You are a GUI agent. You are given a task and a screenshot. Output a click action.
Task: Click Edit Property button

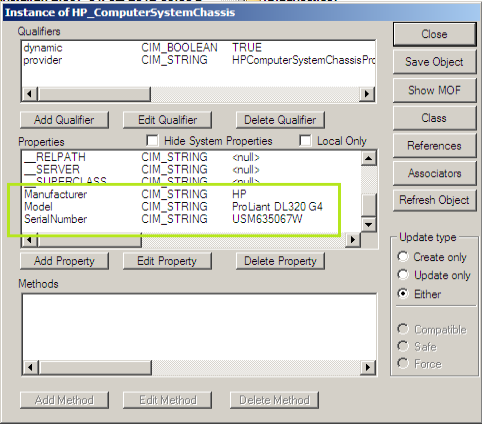click(167, 261)
